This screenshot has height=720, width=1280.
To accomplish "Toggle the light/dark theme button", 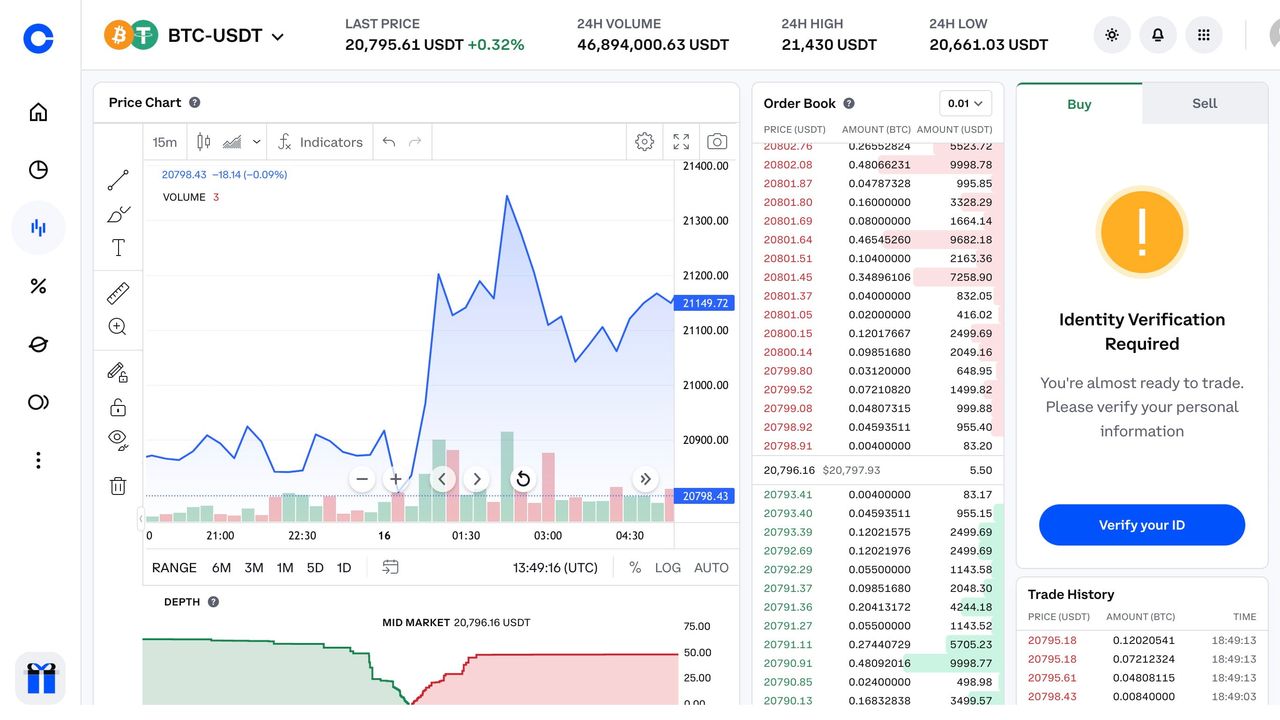I will (x=1112, y=35).
